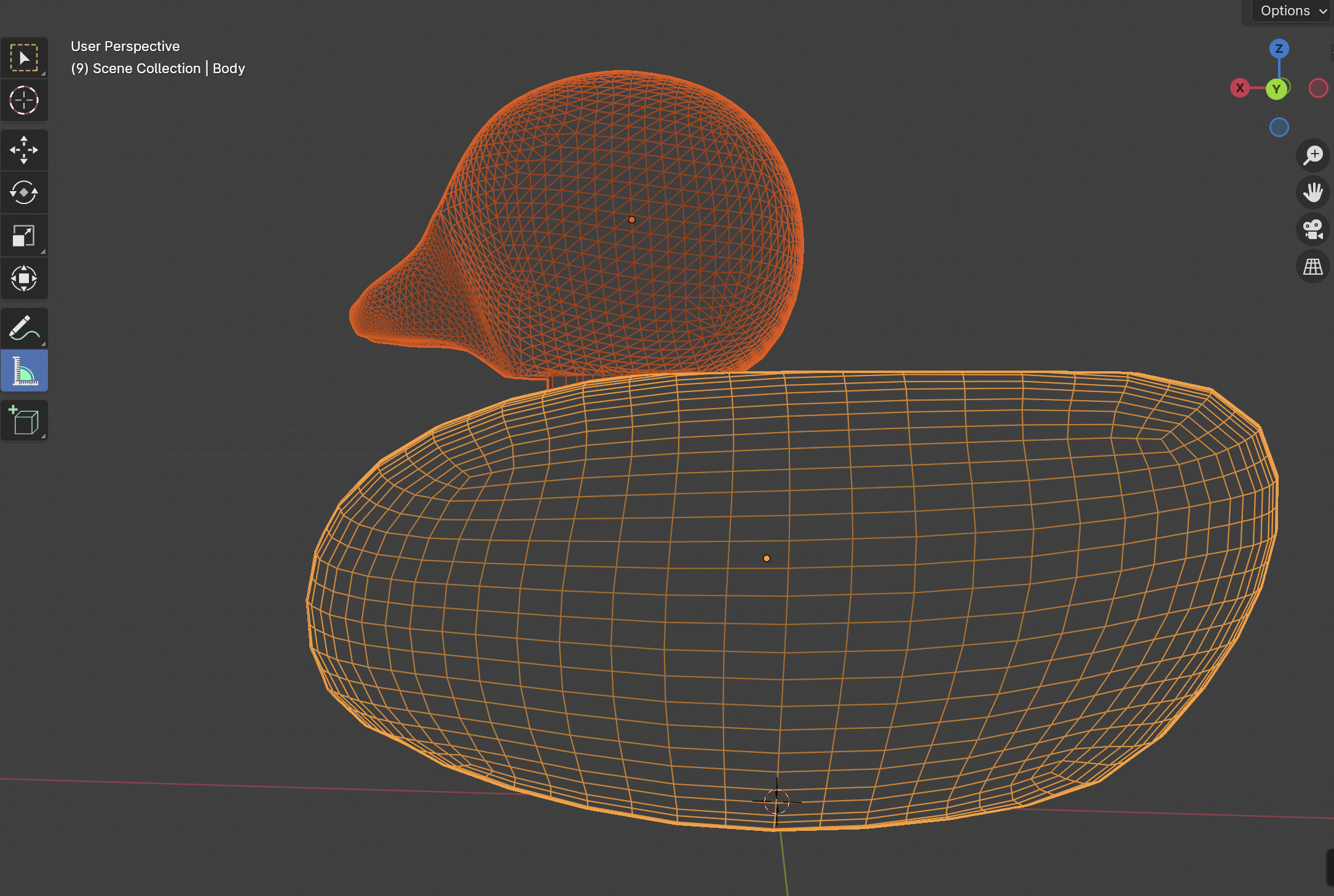
Task: Activate the Cursor tool
Action: tap(24, 100)
